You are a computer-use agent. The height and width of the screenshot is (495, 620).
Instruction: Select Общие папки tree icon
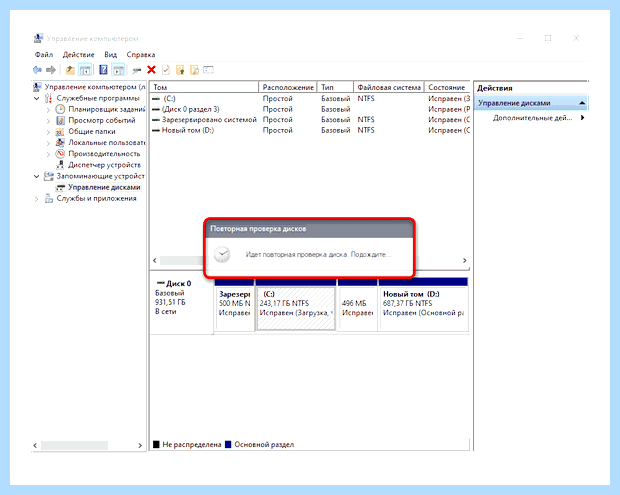(x=60, y=131)
